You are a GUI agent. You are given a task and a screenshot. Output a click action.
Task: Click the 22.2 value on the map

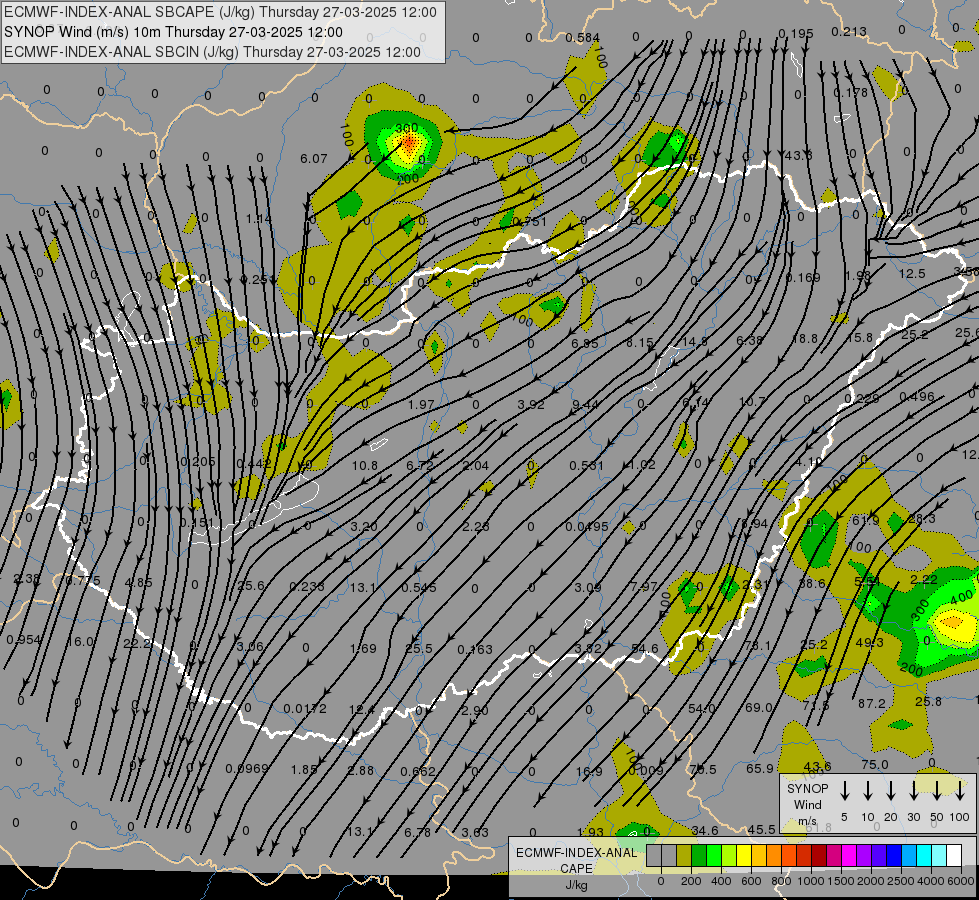(x=137, y=643)
